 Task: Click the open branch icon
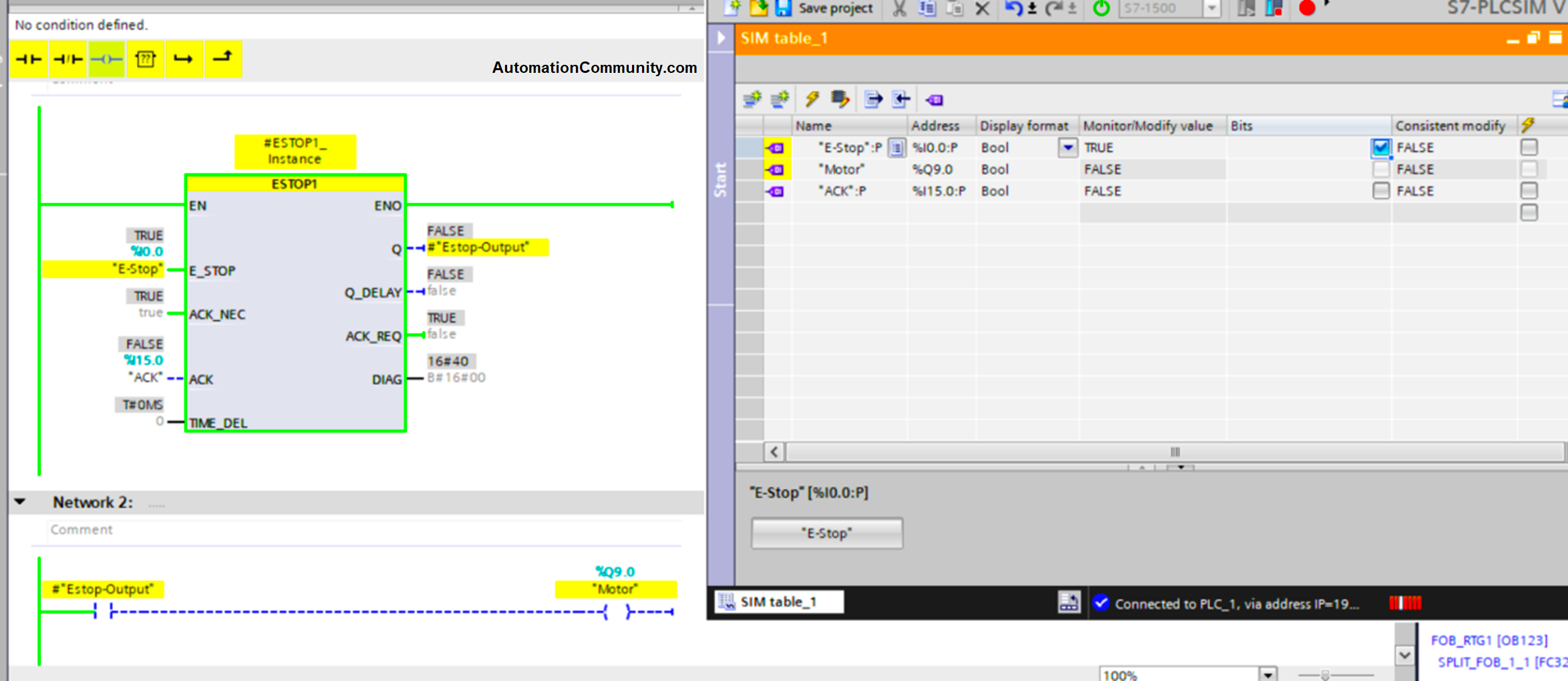pyautogui.click(x=184, y=59)
